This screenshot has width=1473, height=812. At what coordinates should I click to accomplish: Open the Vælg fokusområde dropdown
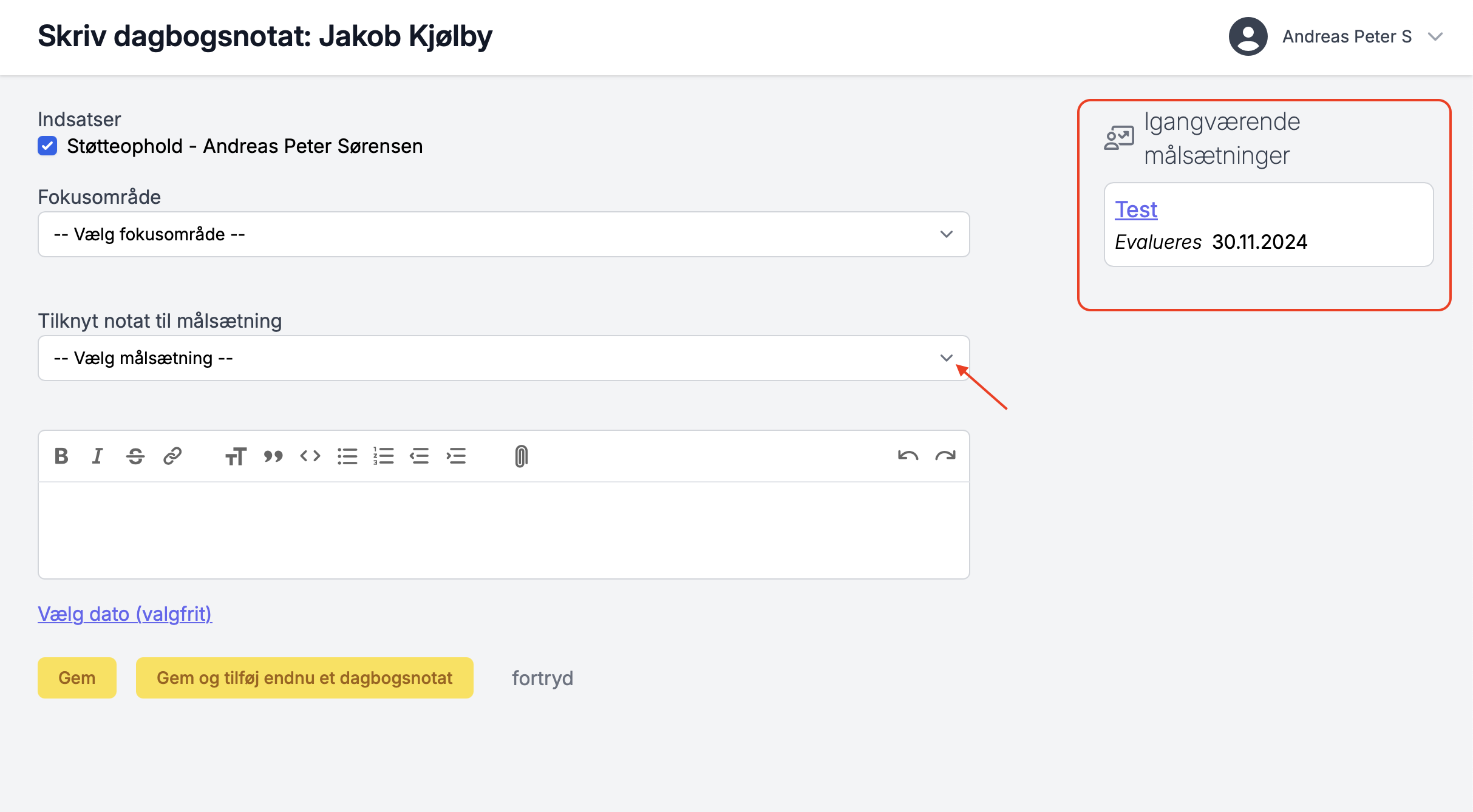(x=503, y=234)
